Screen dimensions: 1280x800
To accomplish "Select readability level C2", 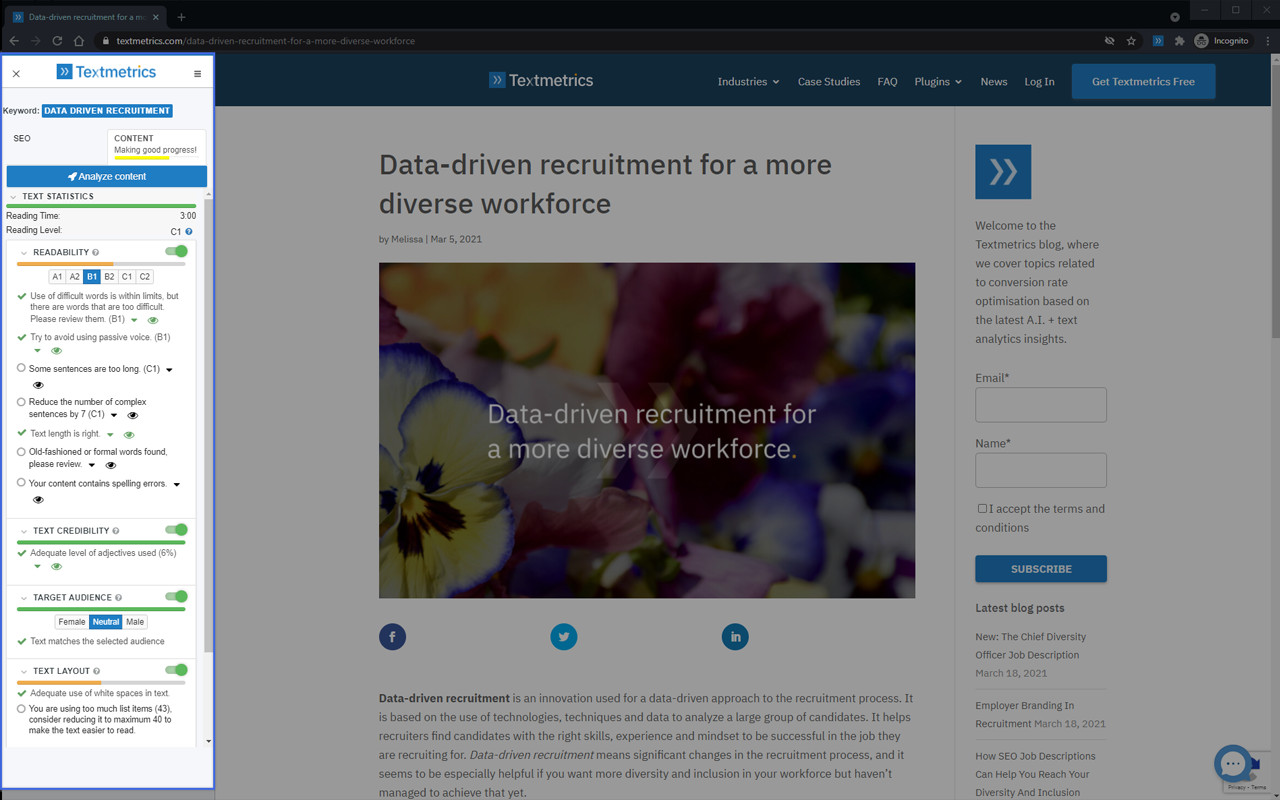I will coord(144,277).
